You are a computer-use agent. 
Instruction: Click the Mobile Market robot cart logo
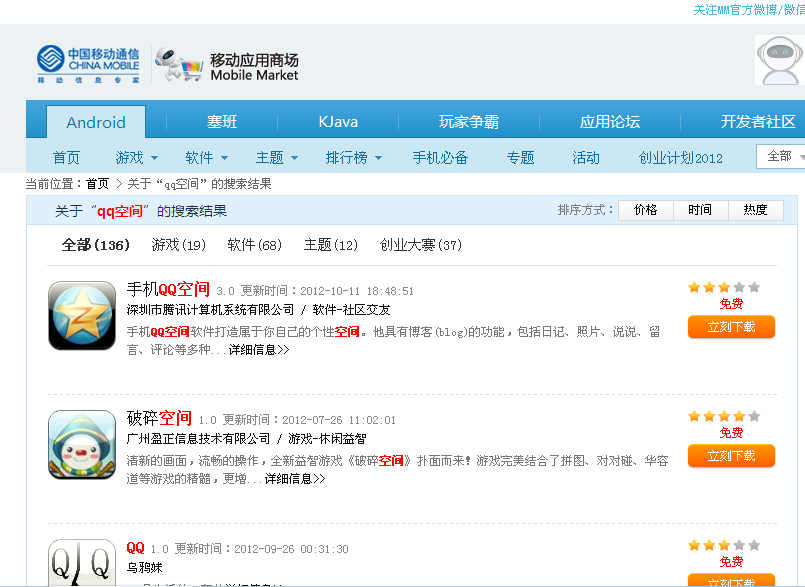click(227, 65)
